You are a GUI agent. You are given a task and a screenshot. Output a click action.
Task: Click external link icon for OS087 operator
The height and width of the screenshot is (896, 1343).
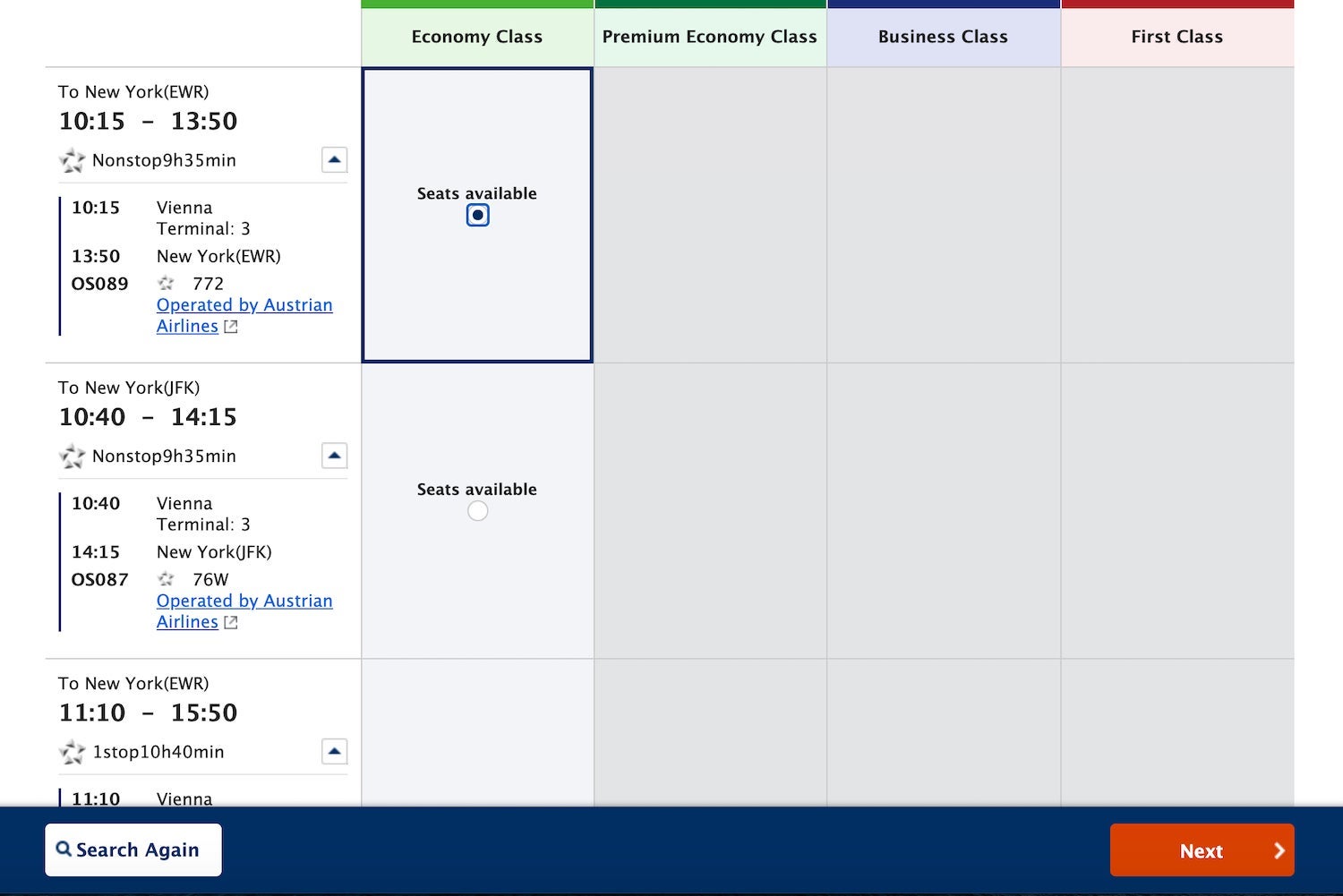(x=231, y=623)
